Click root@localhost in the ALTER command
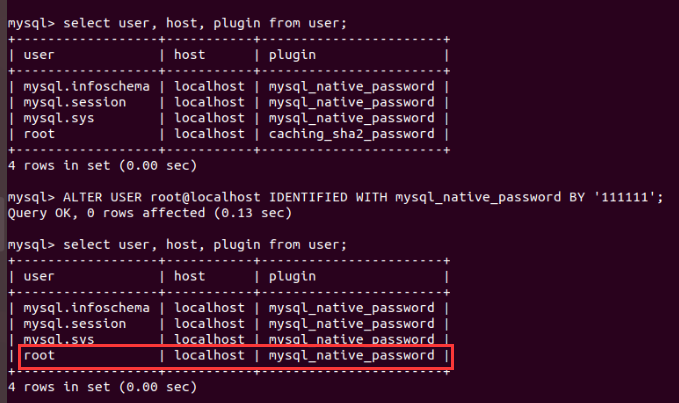Image resolution: width=679 pixels, height=403 pixels. click(205, 197)
